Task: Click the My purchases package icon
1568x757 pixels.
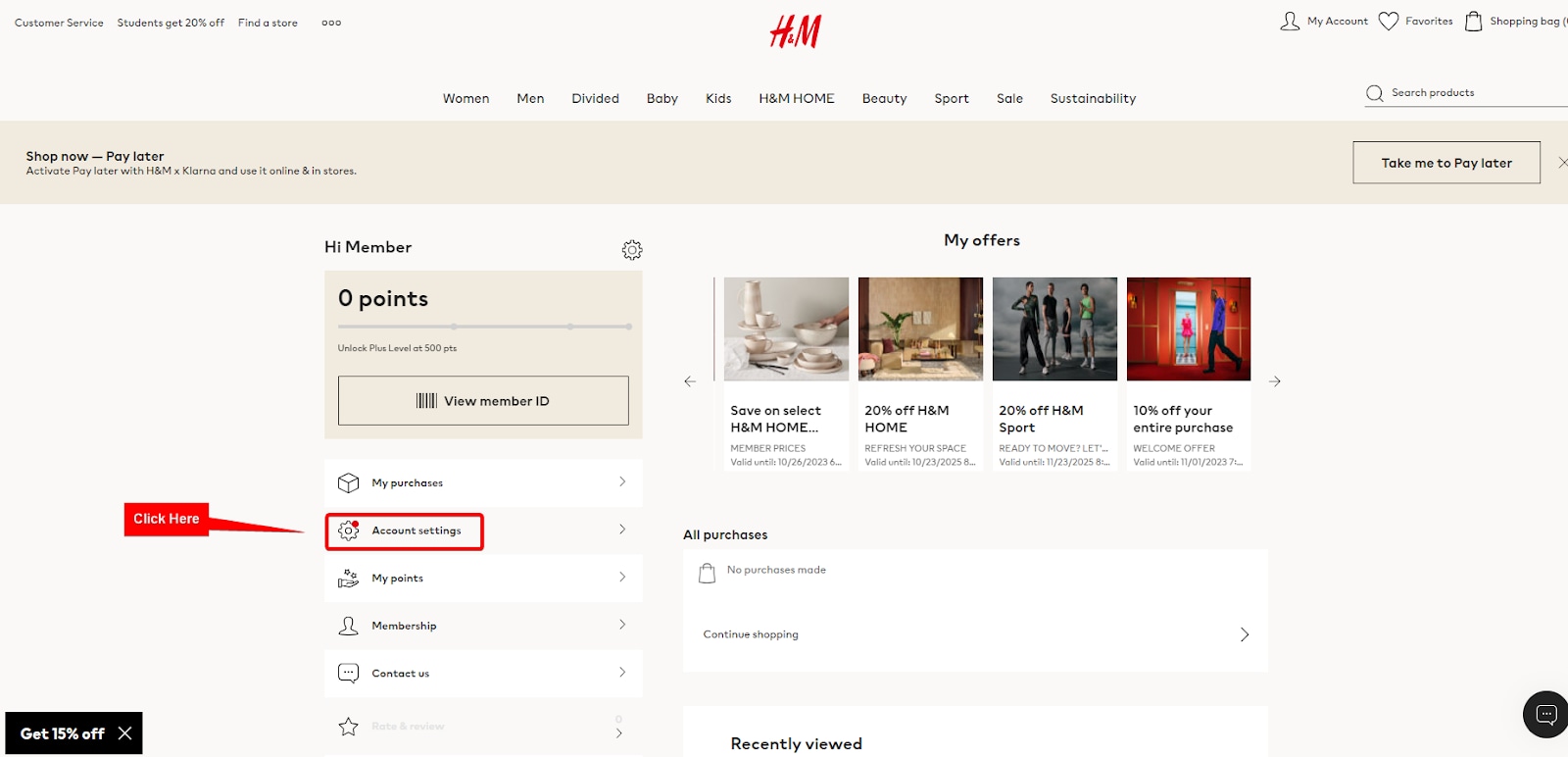Action: pos(348,483)
